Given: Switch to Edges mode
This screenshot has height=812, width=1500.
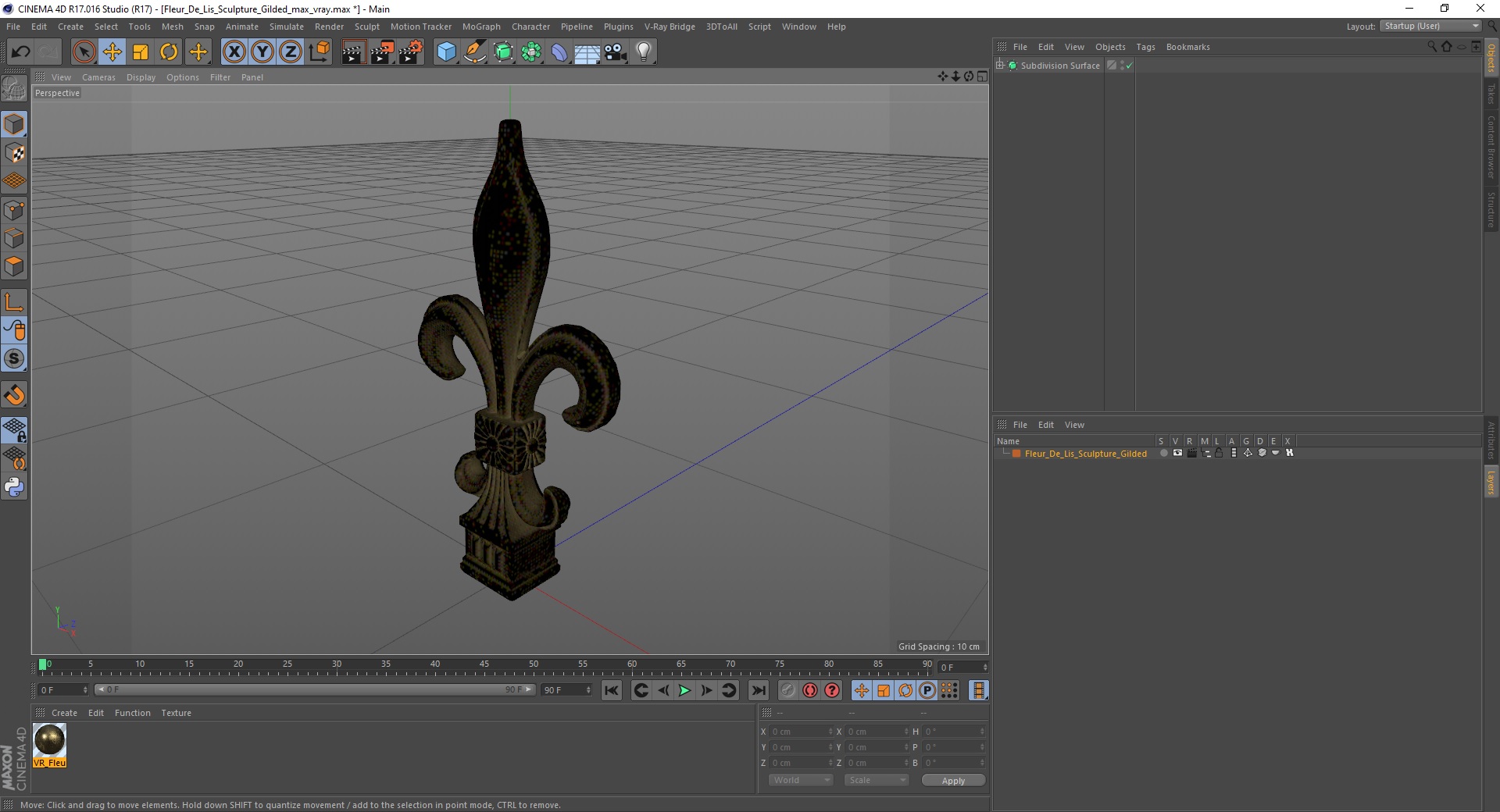Looking at the screenshot, I should coord(14,238).
